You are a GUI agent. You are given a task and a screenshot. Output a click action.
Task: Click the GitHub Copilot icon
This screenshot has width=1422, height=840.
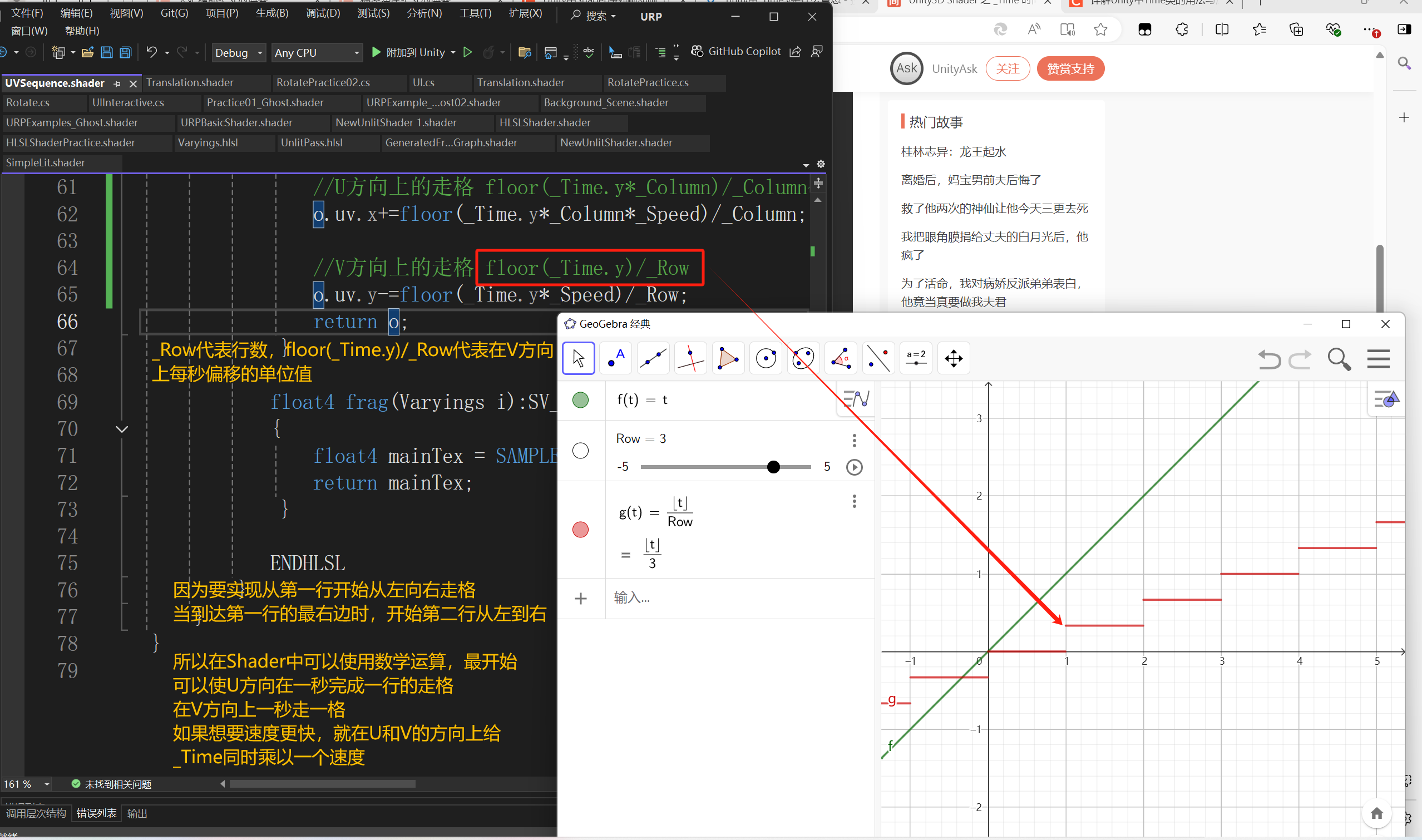(697, 52)
